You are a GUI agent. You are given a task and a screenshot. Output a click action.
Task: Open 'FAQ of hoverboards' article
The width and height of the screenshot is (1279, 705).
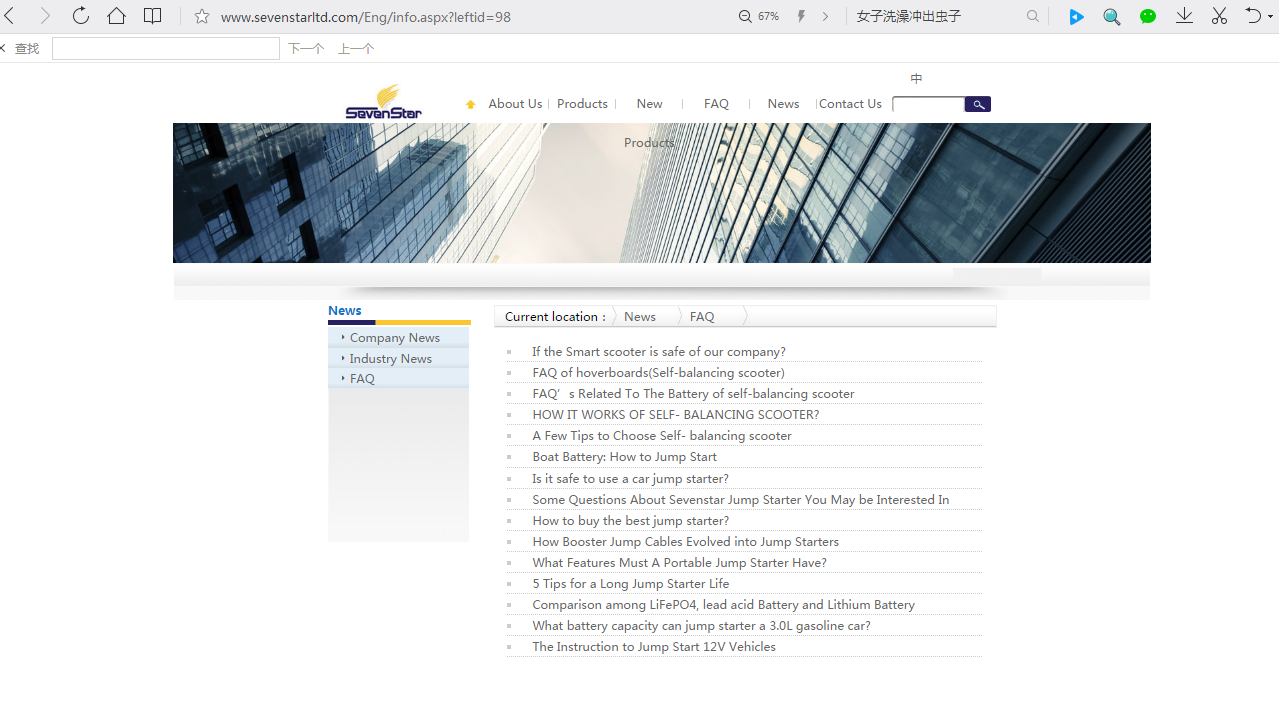pyautogui.click(x=658, y=373)
